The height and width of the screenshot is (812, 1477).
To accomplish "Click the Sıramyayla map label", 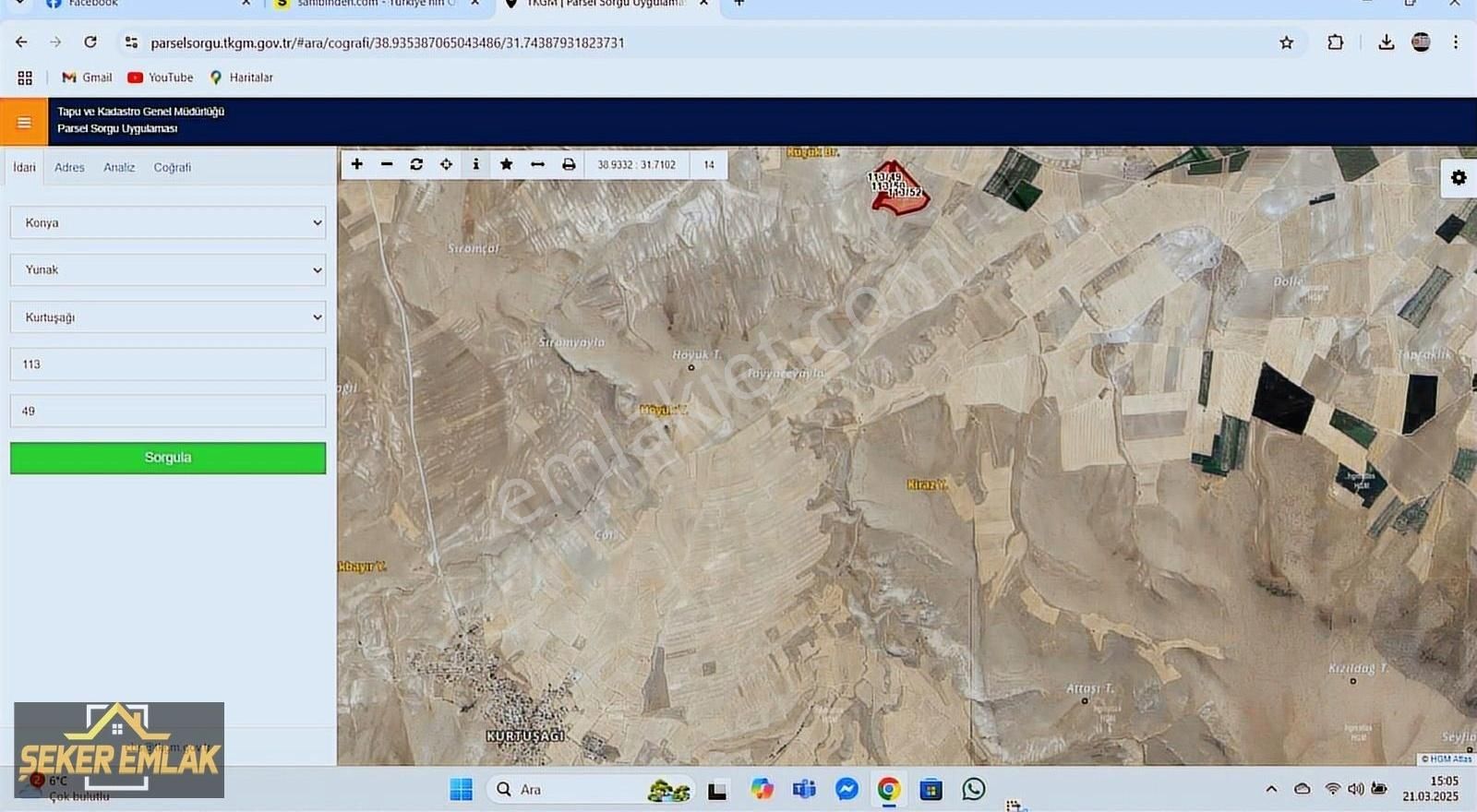I will pos(571,341).
